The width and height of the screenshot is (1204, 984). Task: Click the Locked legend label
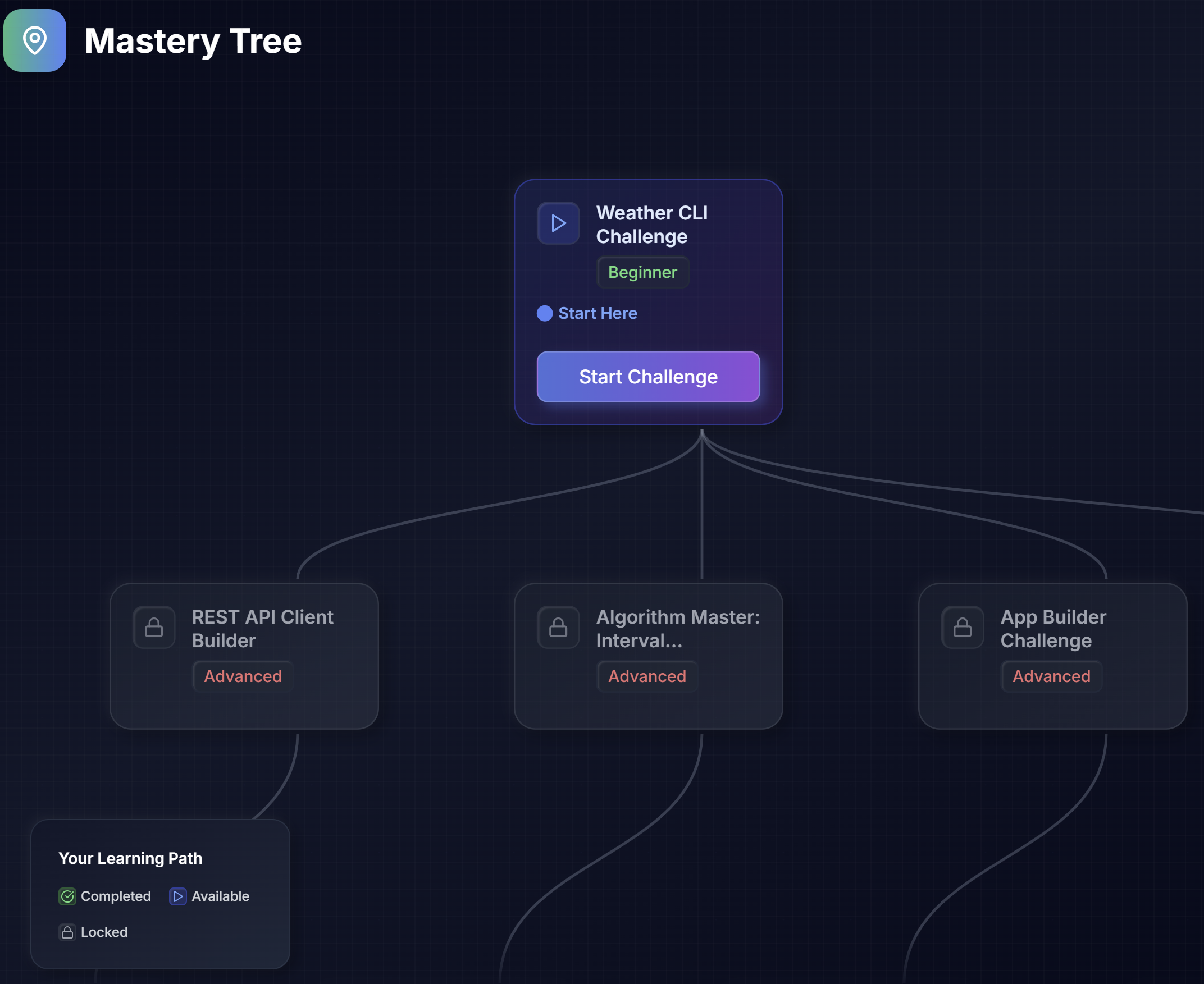pyautogui.click(x=104, y=932)
